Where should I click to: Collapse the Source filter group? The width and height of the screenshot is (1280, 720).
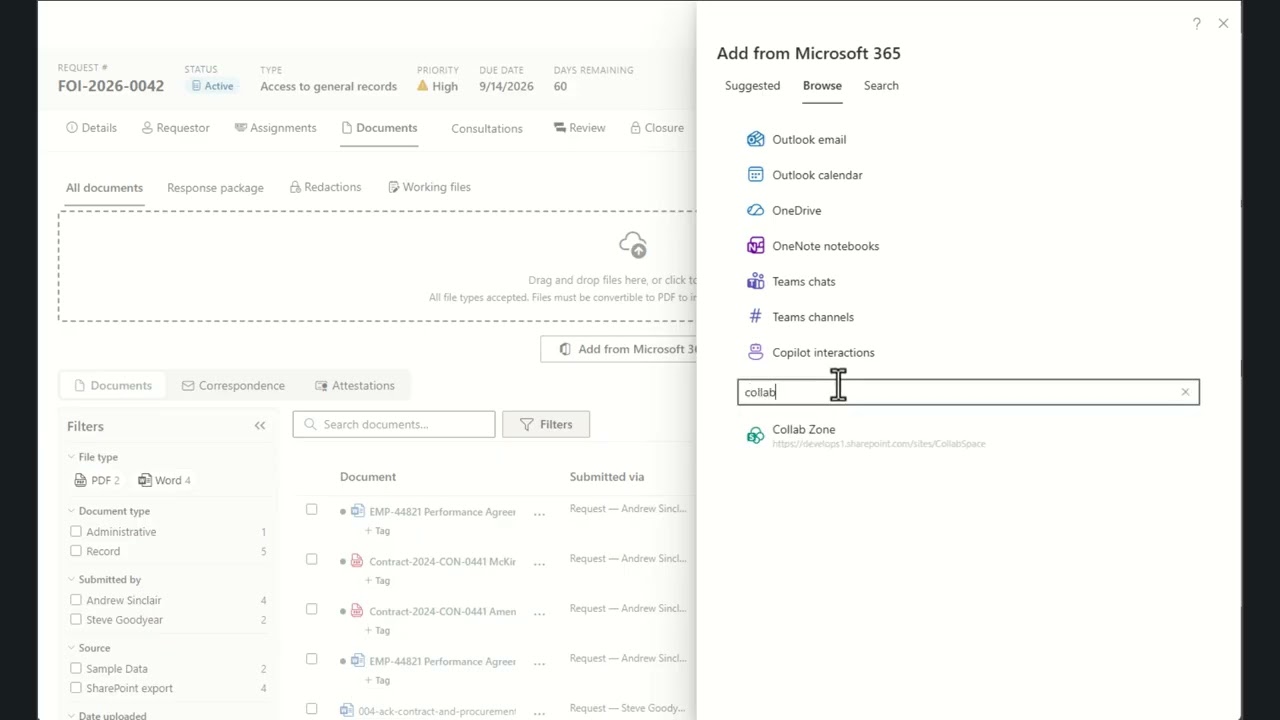coord(71,648)
